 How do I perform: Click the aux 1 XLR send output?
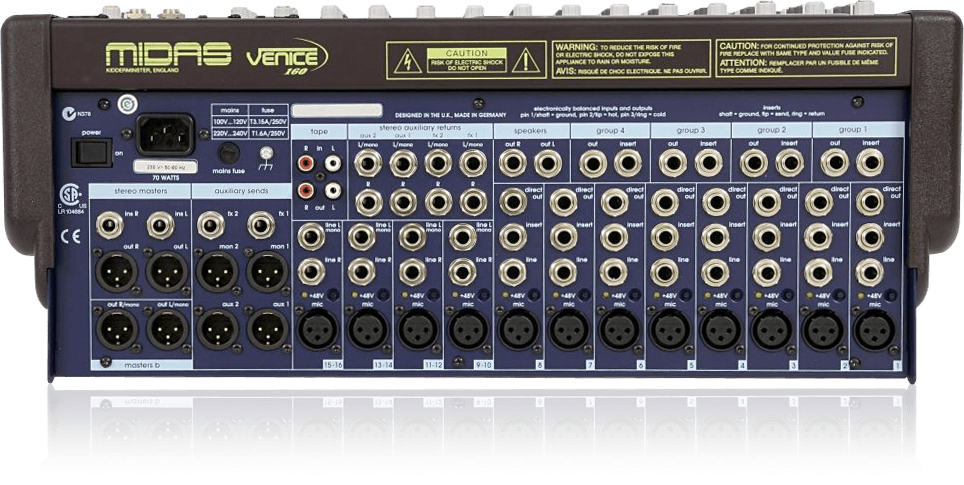click(x=267, y=329)
